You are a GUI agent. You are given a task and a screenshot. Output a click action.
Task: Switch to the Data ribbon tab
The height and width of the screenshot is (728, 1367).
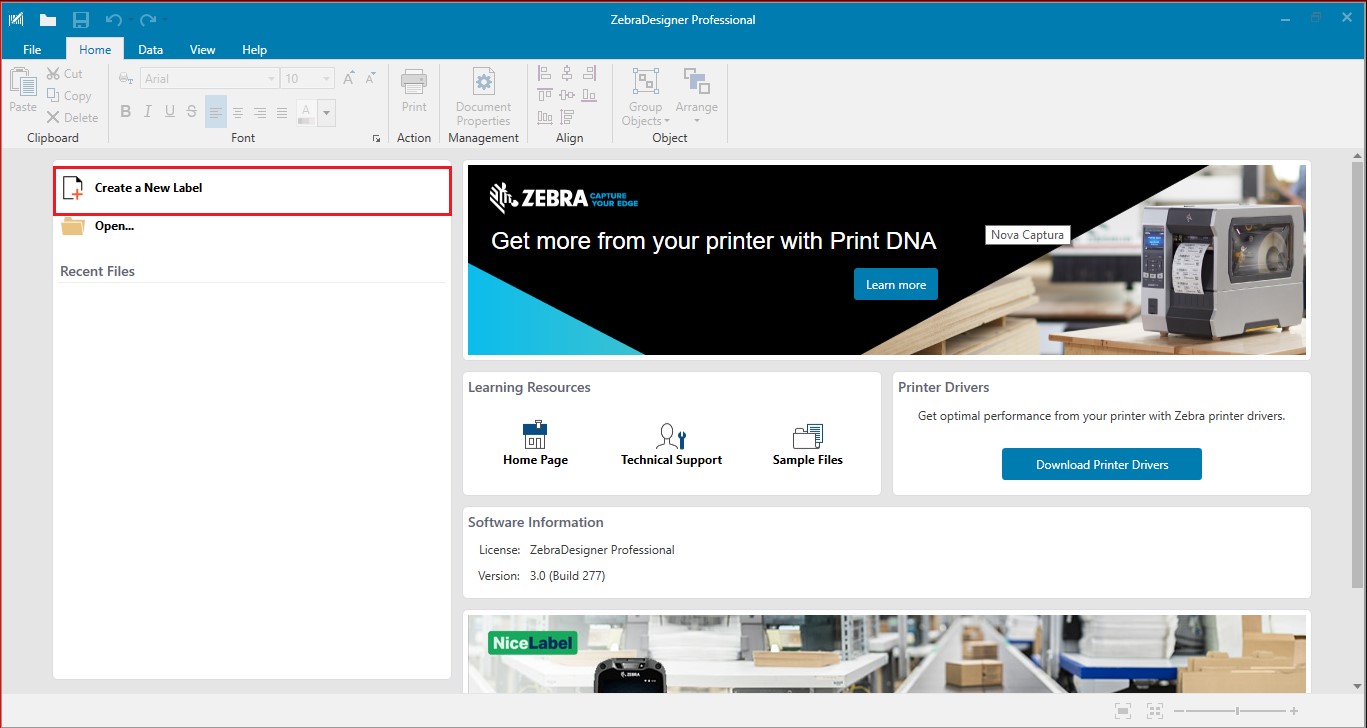(150, 48)
